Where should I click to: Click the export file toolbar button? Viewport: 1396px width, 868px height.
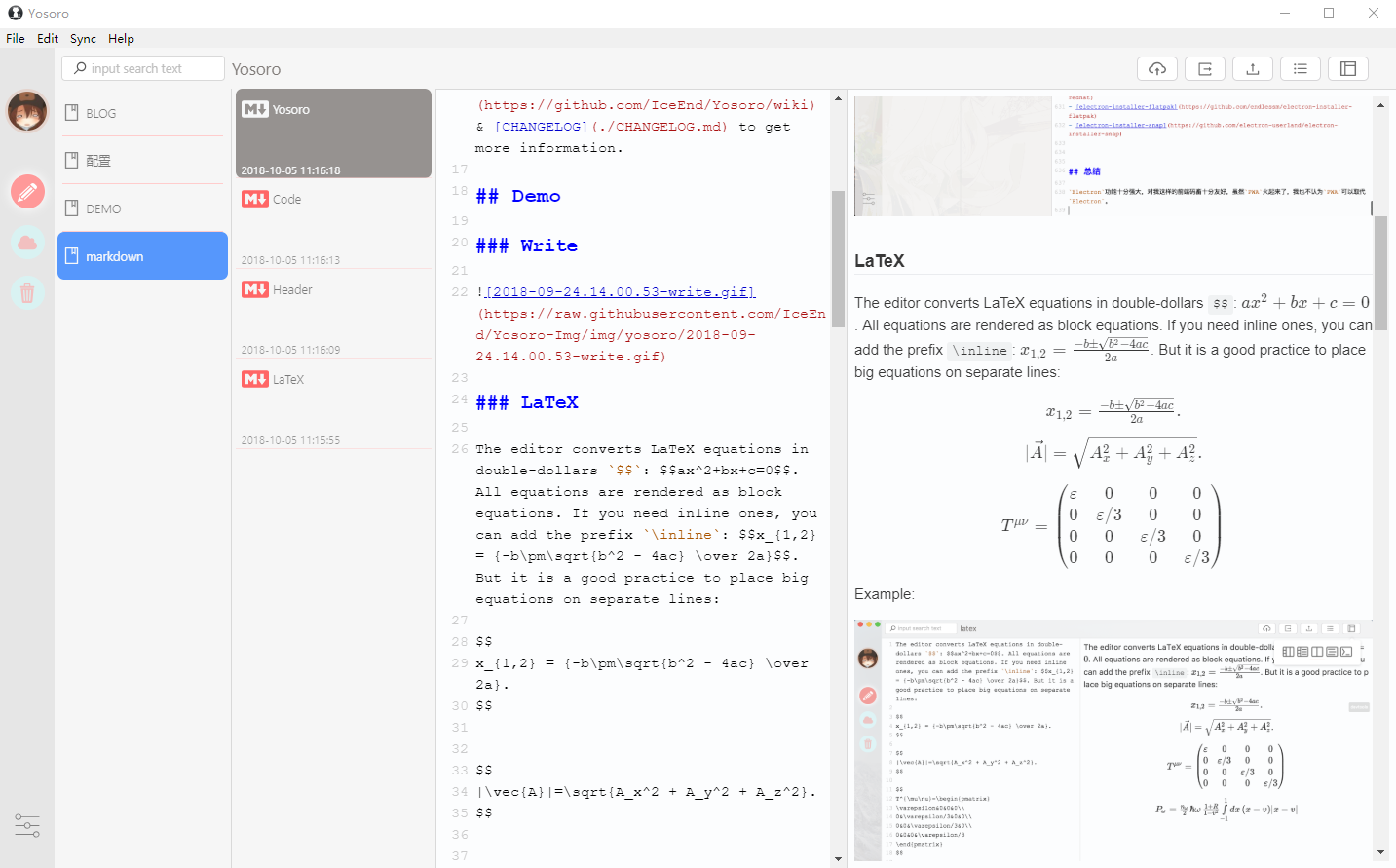coord(1205,68)
